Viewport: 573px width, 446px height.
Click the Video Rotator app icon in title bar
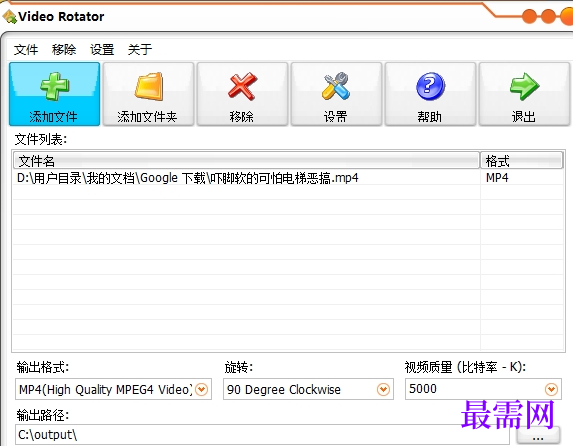pyautogui.click(x=9, y=16)
